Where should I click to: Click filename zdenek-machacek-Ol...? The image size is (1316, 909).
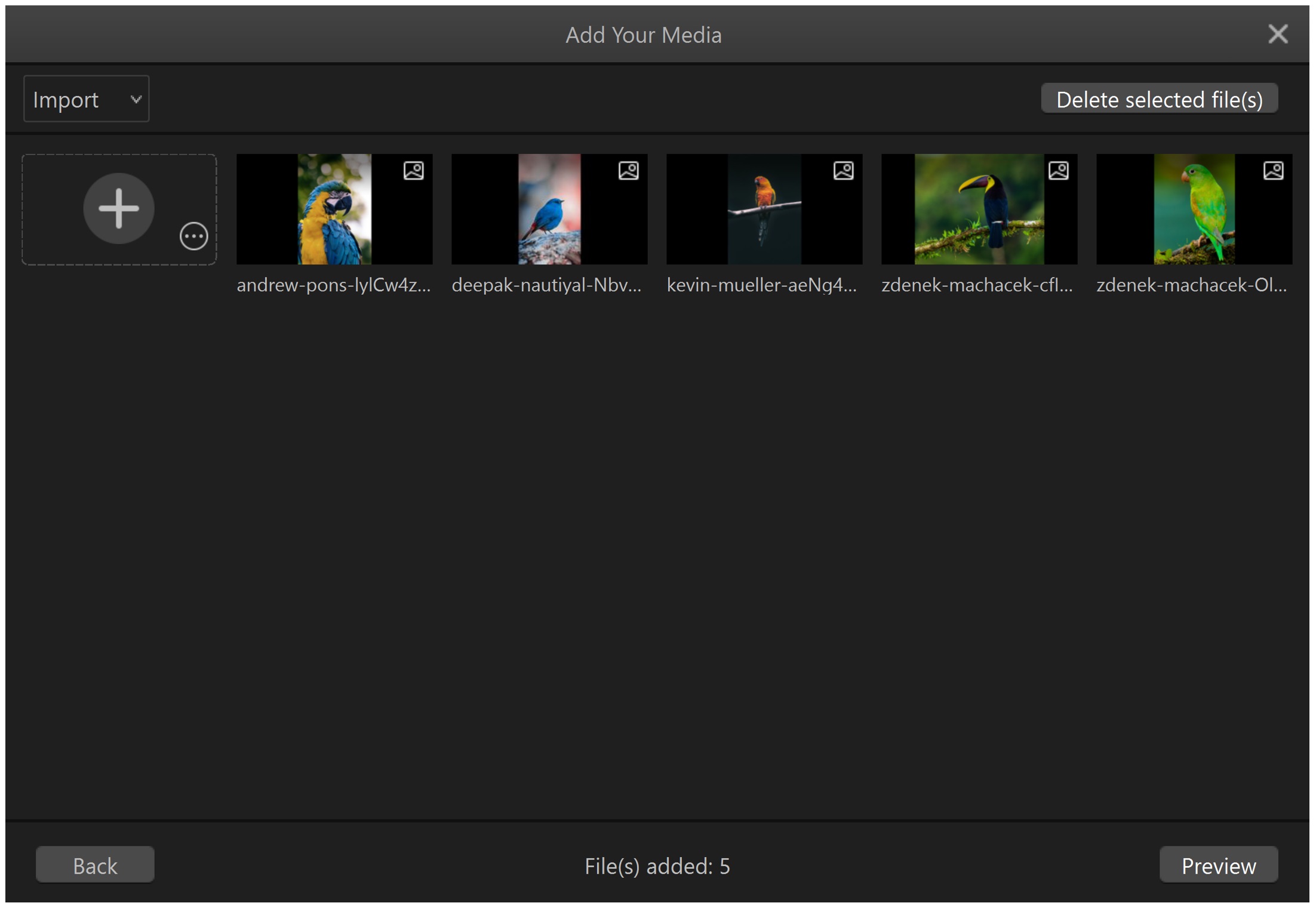[1192, 285]
